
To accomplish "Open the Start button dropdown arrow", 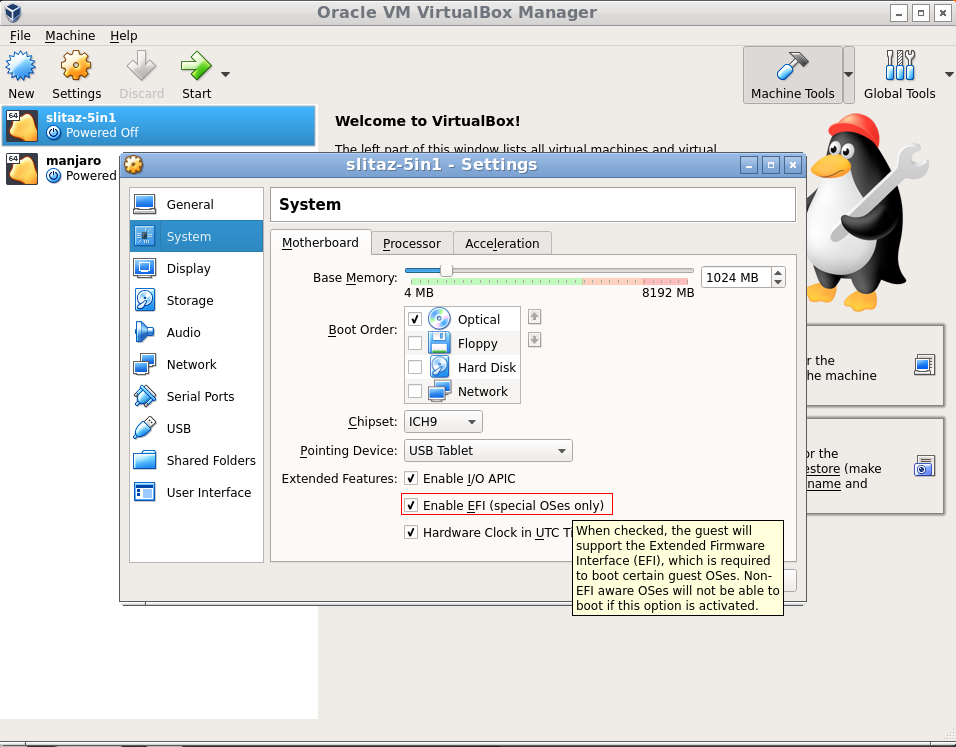I will [x=225, y=73].
